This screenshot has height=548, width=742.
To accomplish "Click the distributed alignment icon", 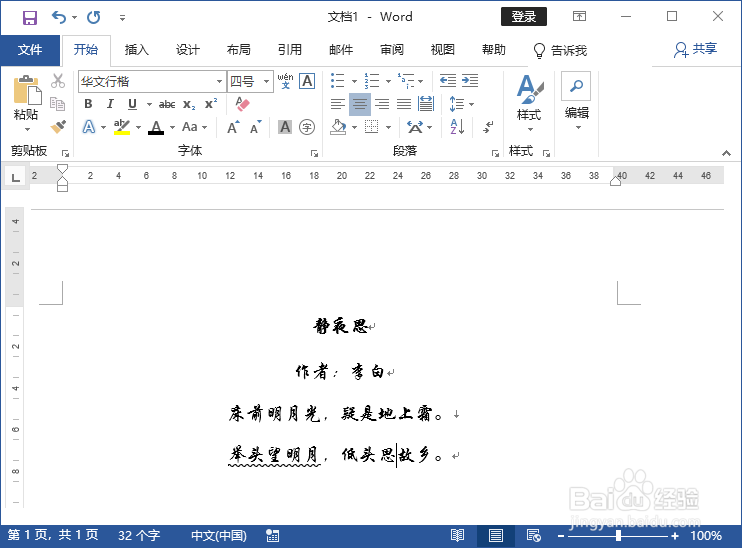I will pos(426,104).
